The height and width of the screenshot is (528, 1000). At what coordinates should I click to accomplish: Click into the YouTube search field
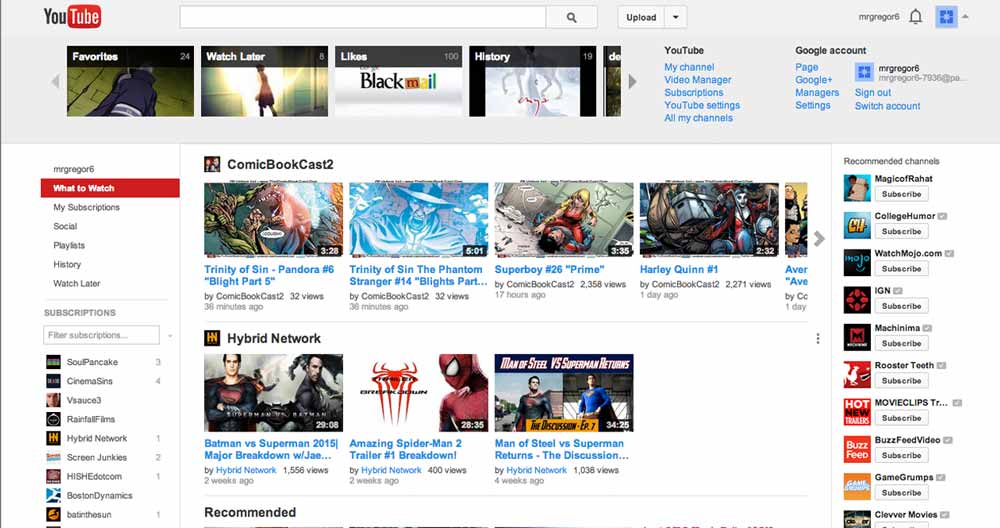[x=362, y=17]
